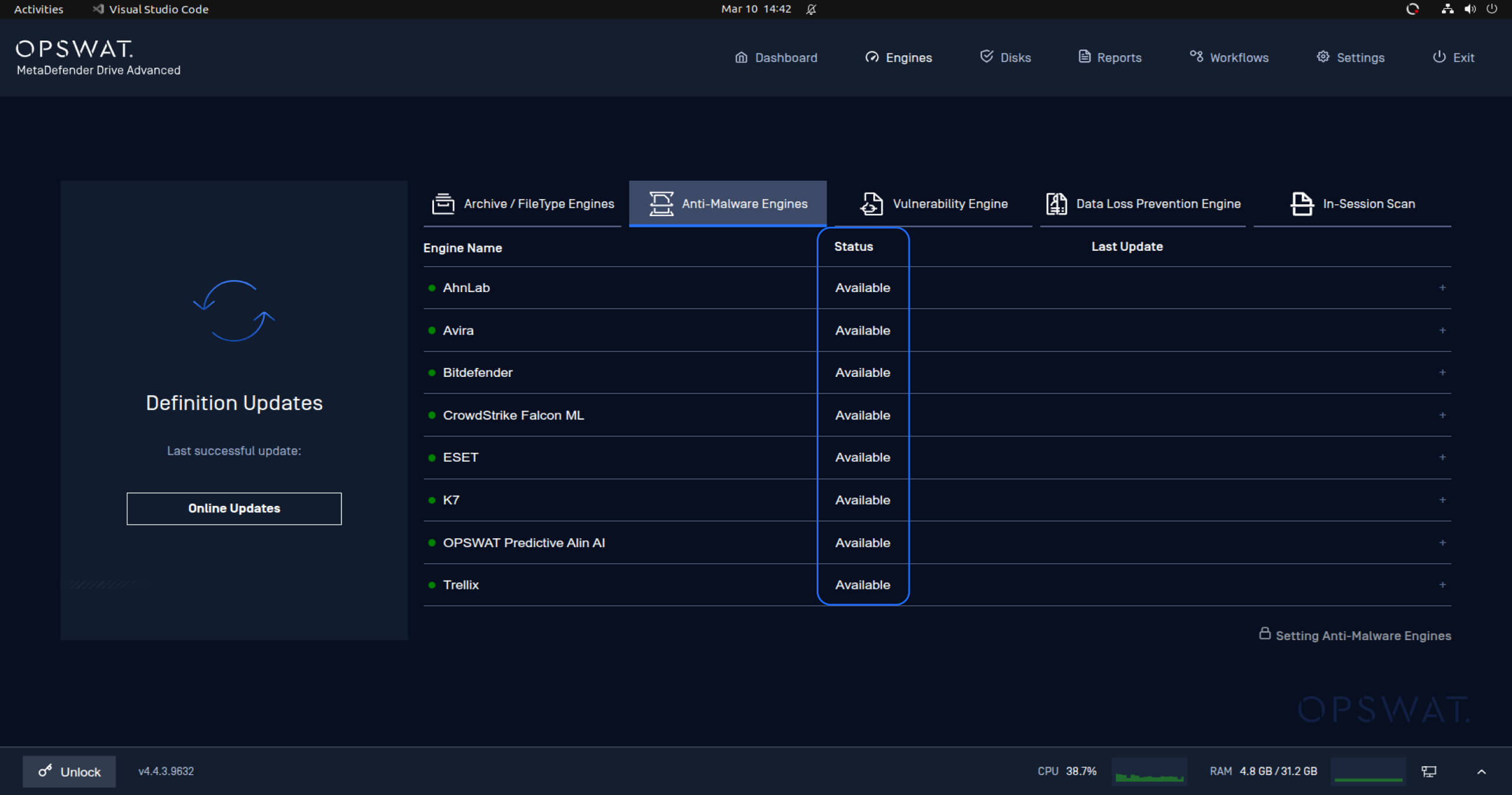The height and width of the screenshot is (795, 1512).
Task: Click the Data Loss Prevention Engine icon
Action: (1056, 204)
